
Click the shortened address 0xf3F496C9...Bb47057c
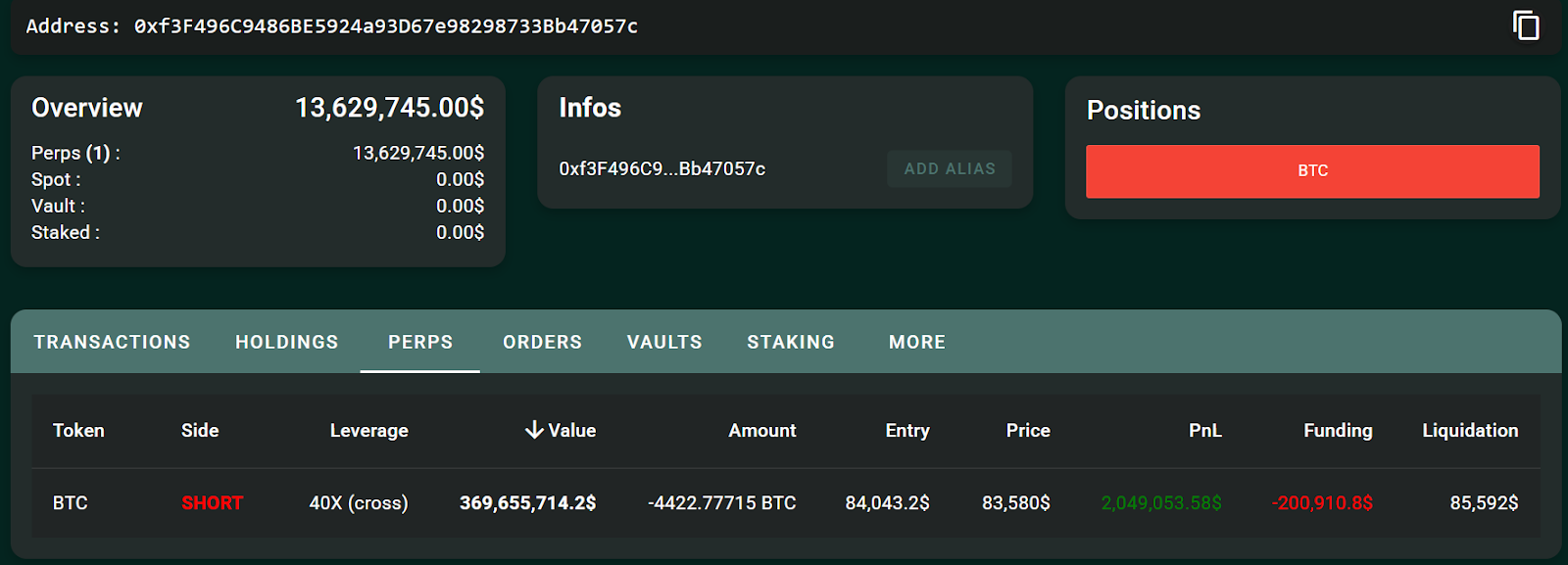click(x=662, y=168)
